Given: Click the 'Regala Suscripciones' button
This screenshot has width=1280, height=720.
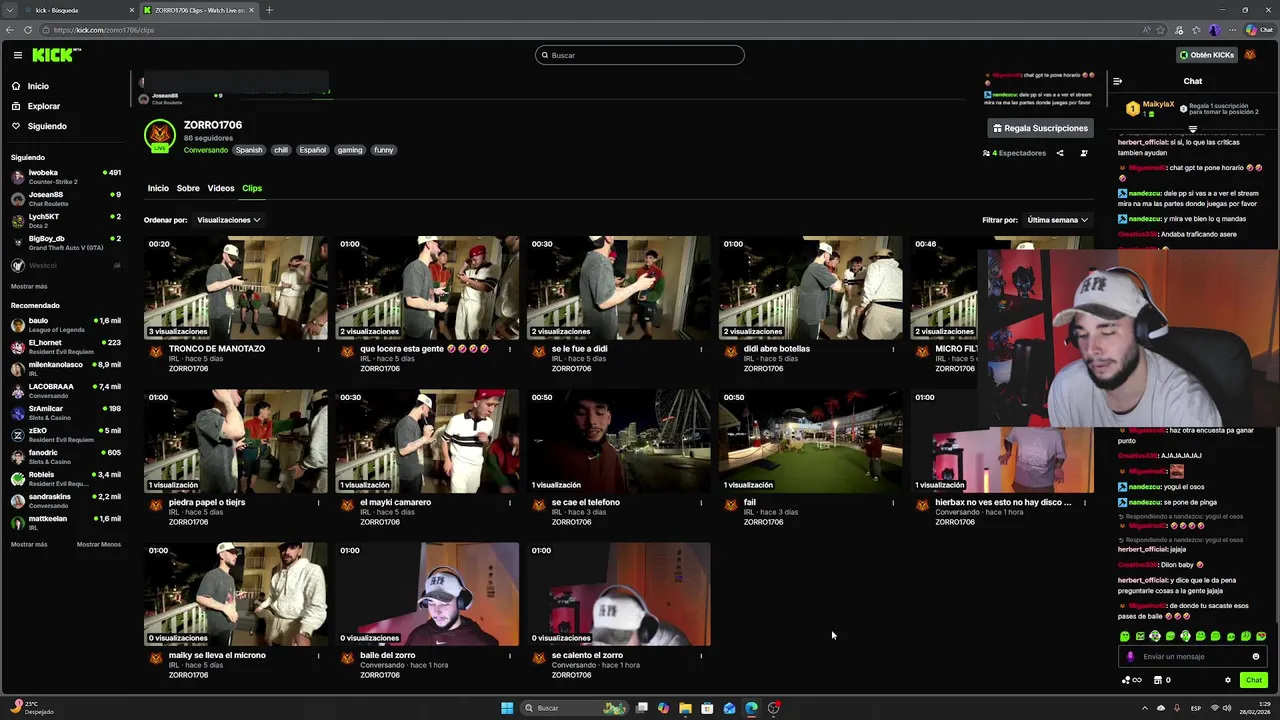Looking at the screenshot, I should coord(1040,128).
